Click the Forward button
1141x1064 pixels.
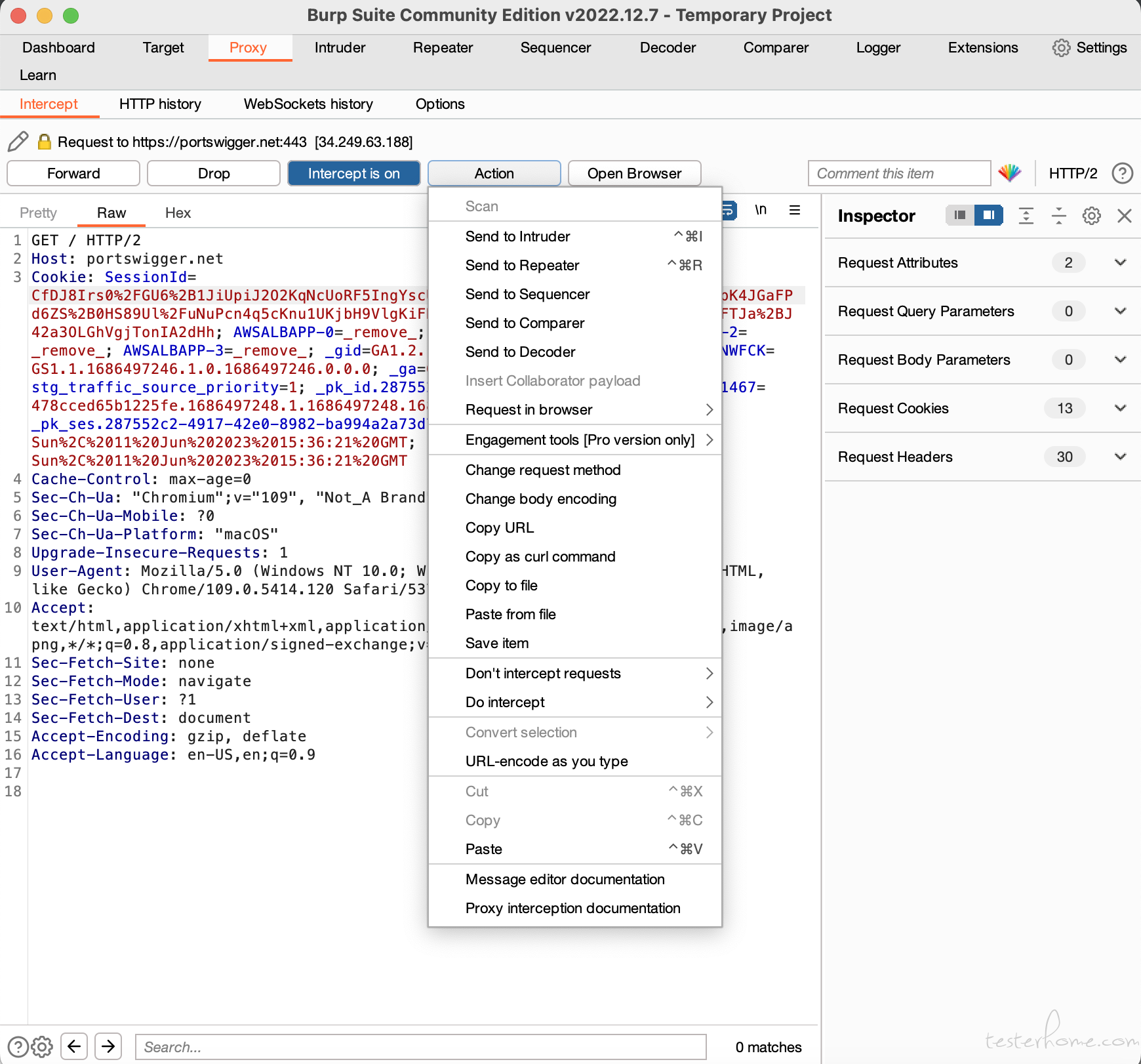coord(73,173)
